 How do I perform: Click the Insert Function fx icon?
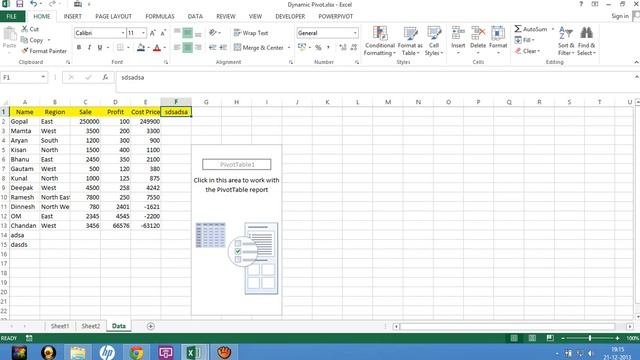point(105,77)
